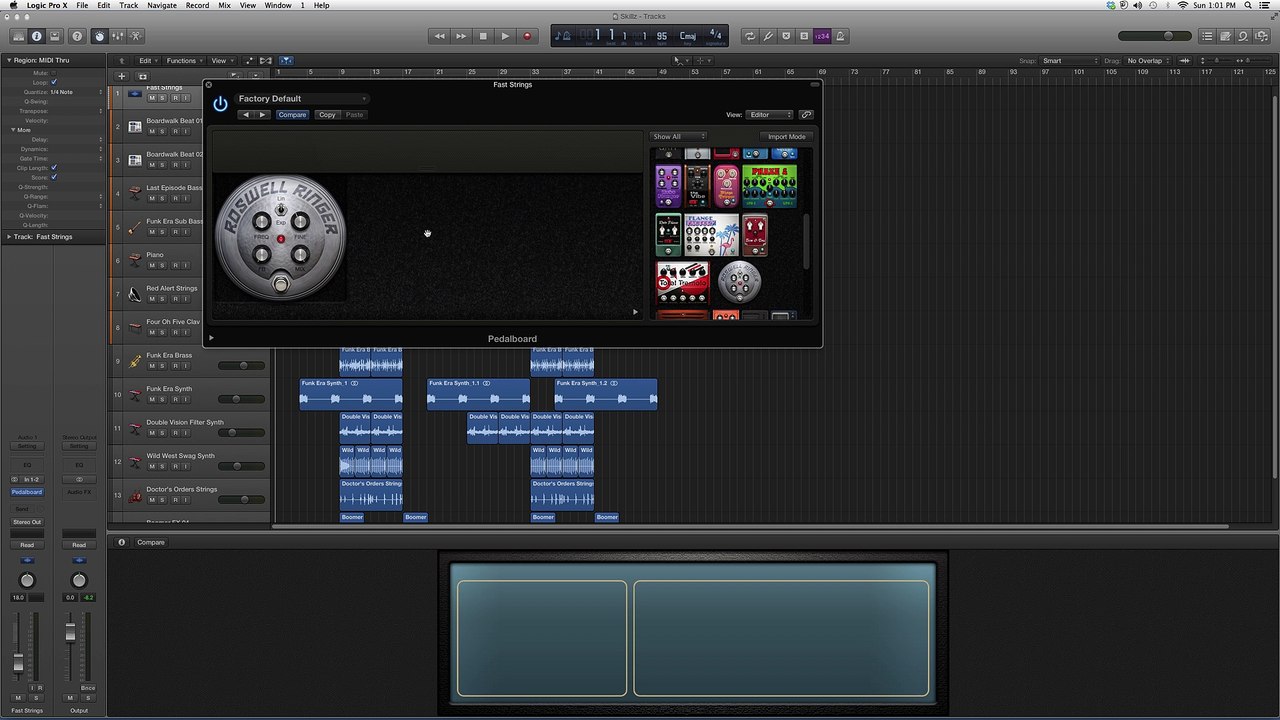The width and height of the screenshot is (1280, 720).
Task: Click the Record transport button
Action: point(527,36)
